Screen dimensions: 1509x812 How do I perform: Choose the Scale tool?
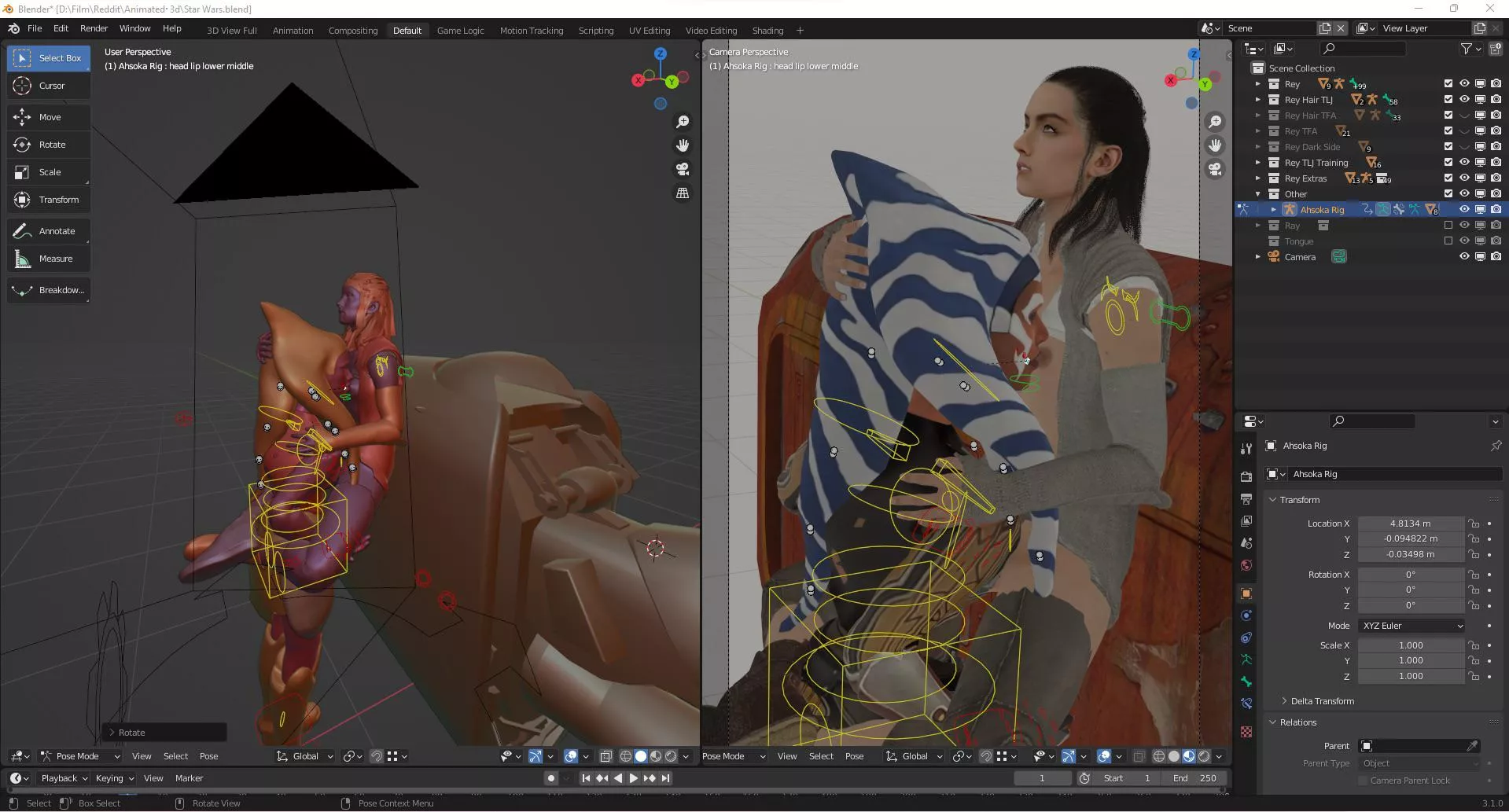pyautogui.click(x=49, y=172)
